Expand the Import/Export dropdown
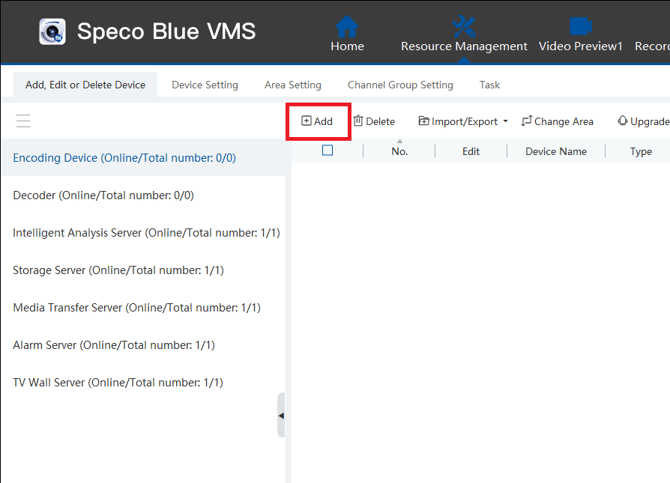The width and height of the screenshot is (670, 483). coord(463,121)
